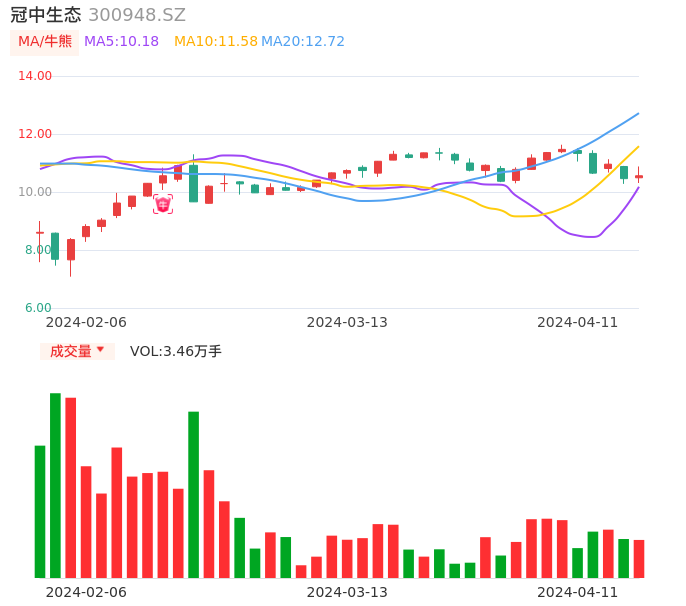The height and width of the screenshot is (606, 686).
Task: Click the tallest red volume bar
Action: [71, 488]
